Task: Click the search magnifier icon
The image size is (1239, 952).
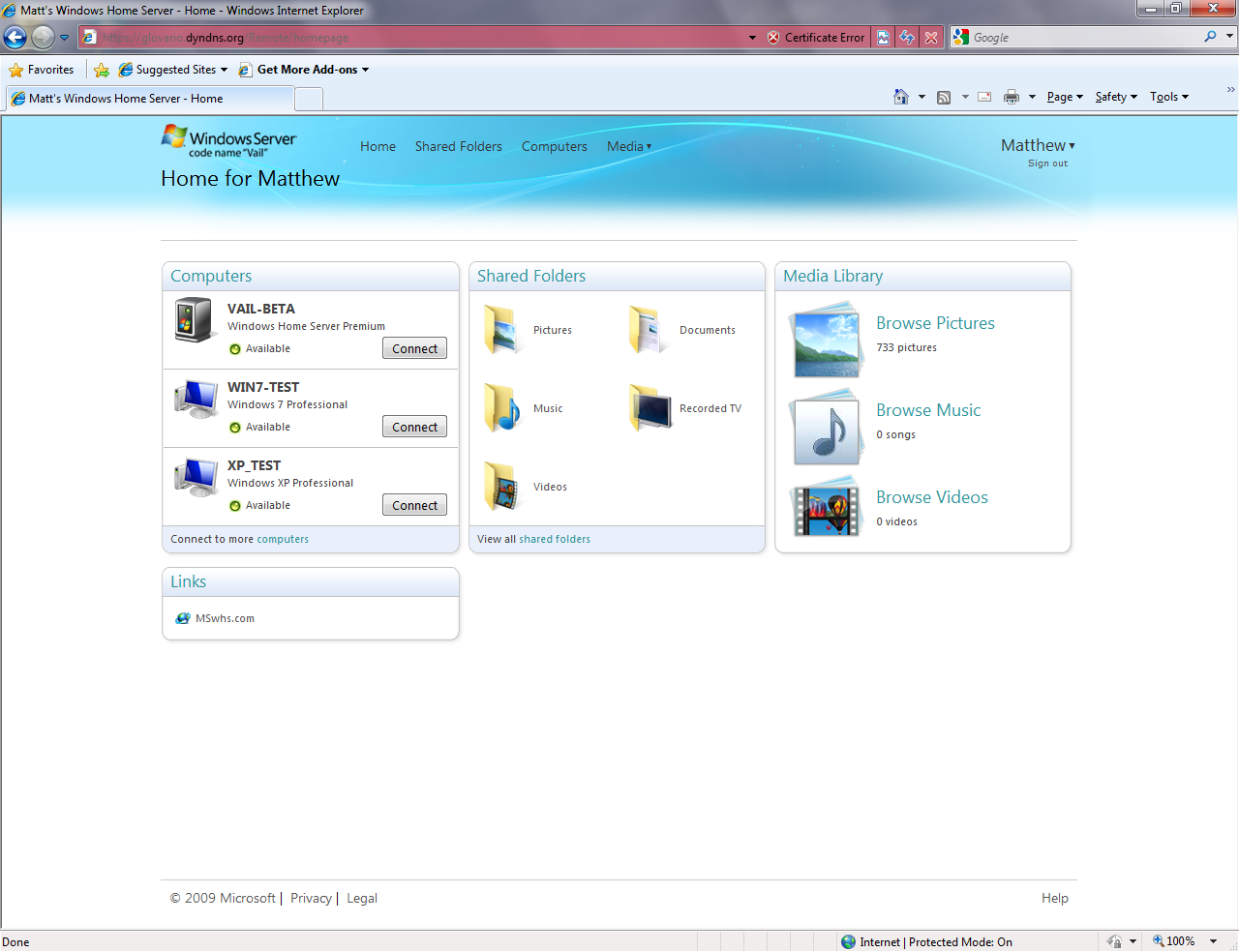Action: [x=1210, y=37]
